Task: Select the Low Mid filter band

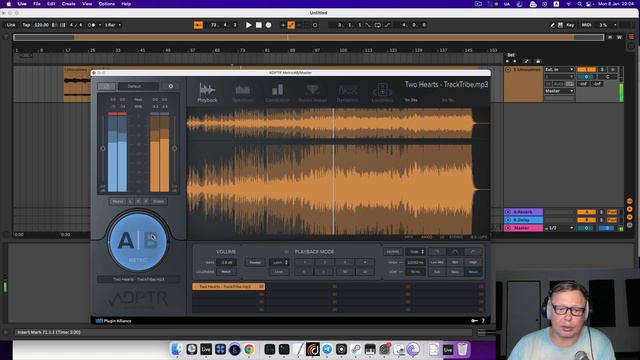Action: 437,262
